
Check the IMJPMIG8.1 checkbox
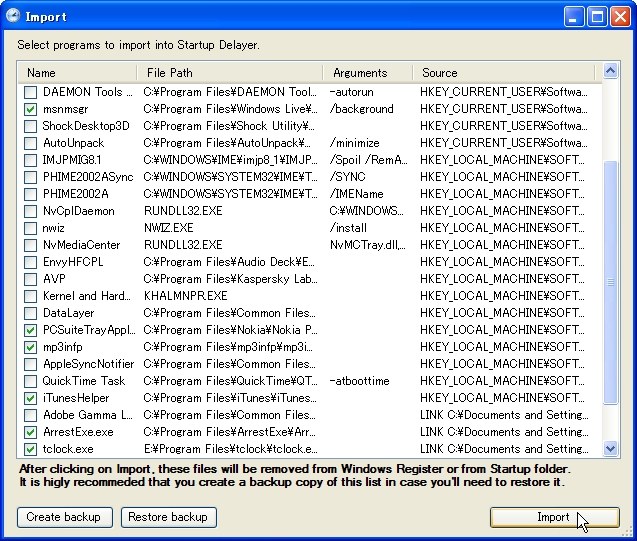(x=30, y=160)
